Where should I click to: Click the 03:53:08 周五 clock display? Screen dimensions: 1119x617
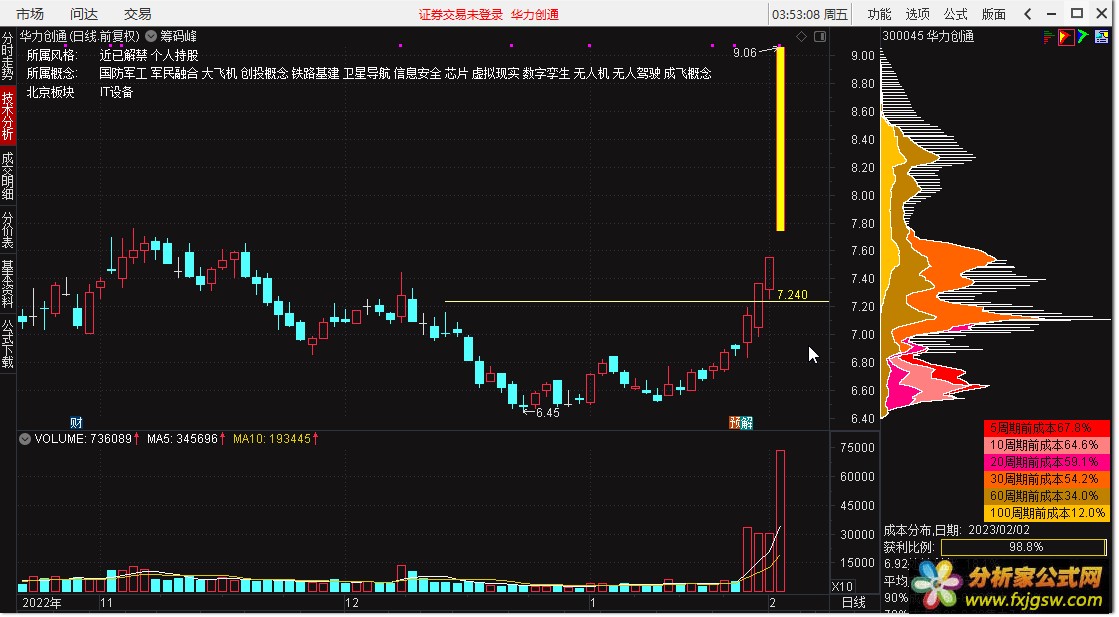tap(810, 14)
